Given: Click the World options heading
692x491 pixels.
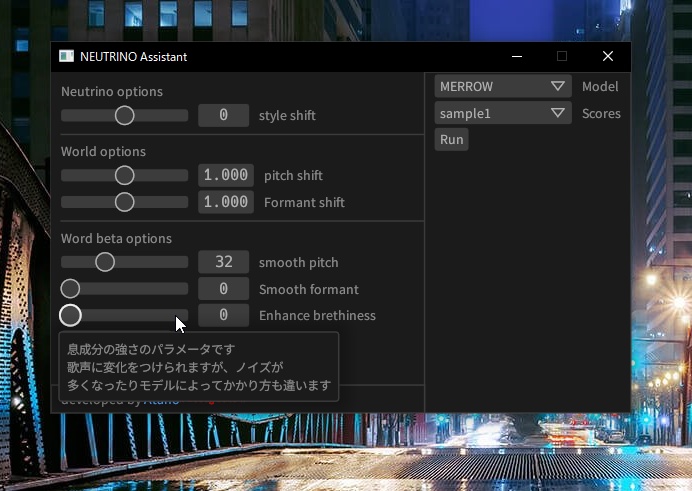Looking at the screenshot, I should click(x=103, y=151).
